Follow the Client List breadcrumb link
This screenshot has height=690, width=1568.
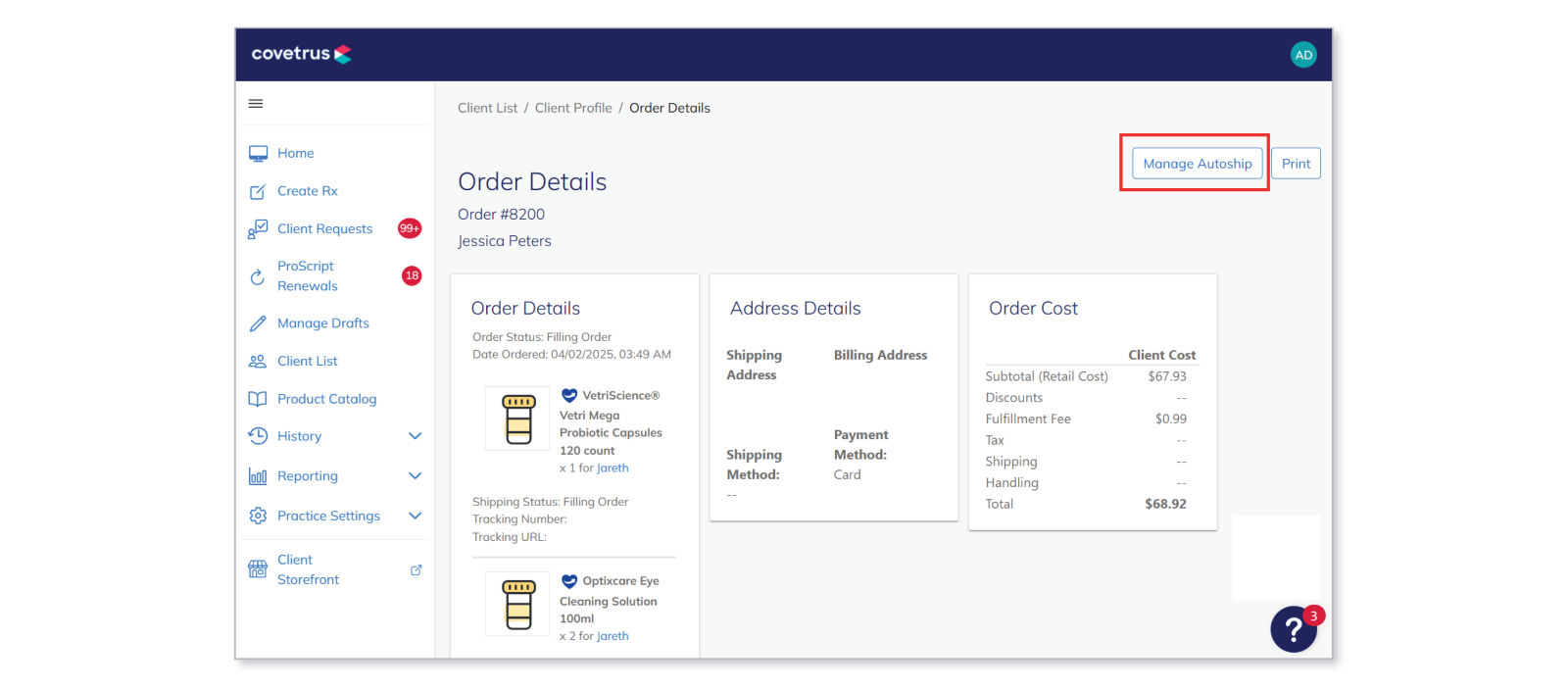click(x=487, y=108)
